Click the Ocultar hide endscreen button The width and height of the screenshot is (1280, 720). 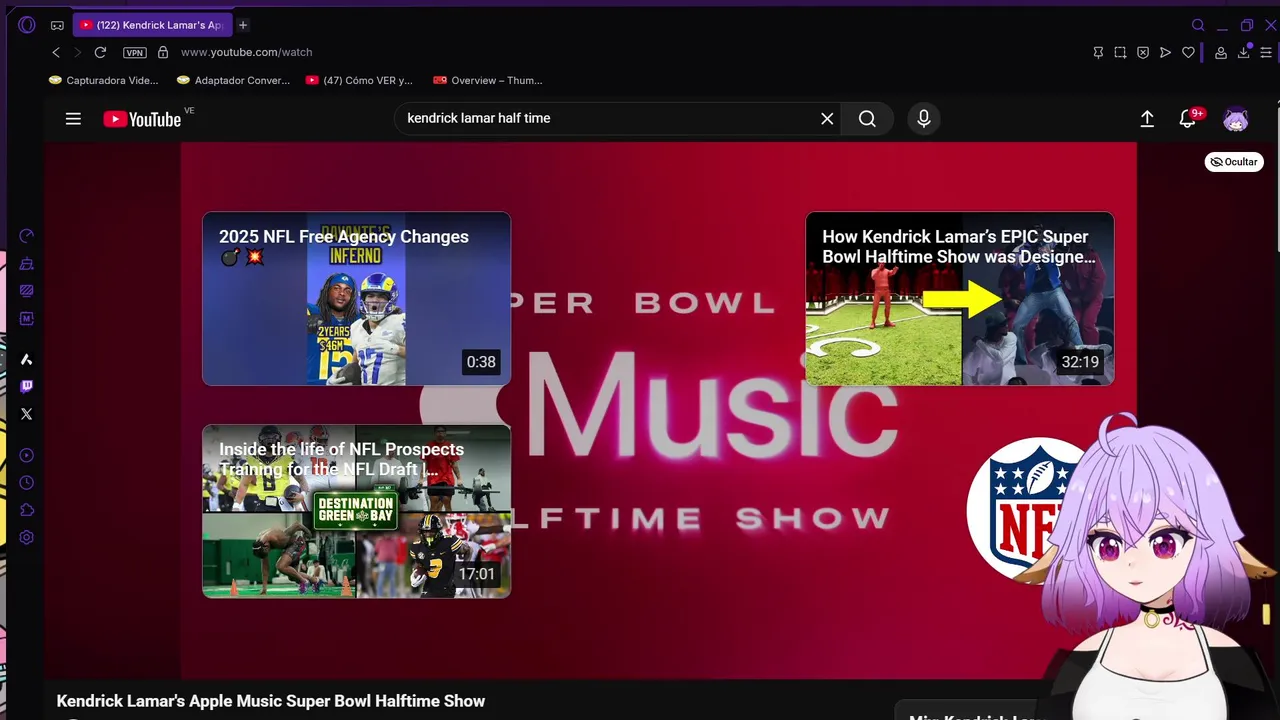point(1234,162)
